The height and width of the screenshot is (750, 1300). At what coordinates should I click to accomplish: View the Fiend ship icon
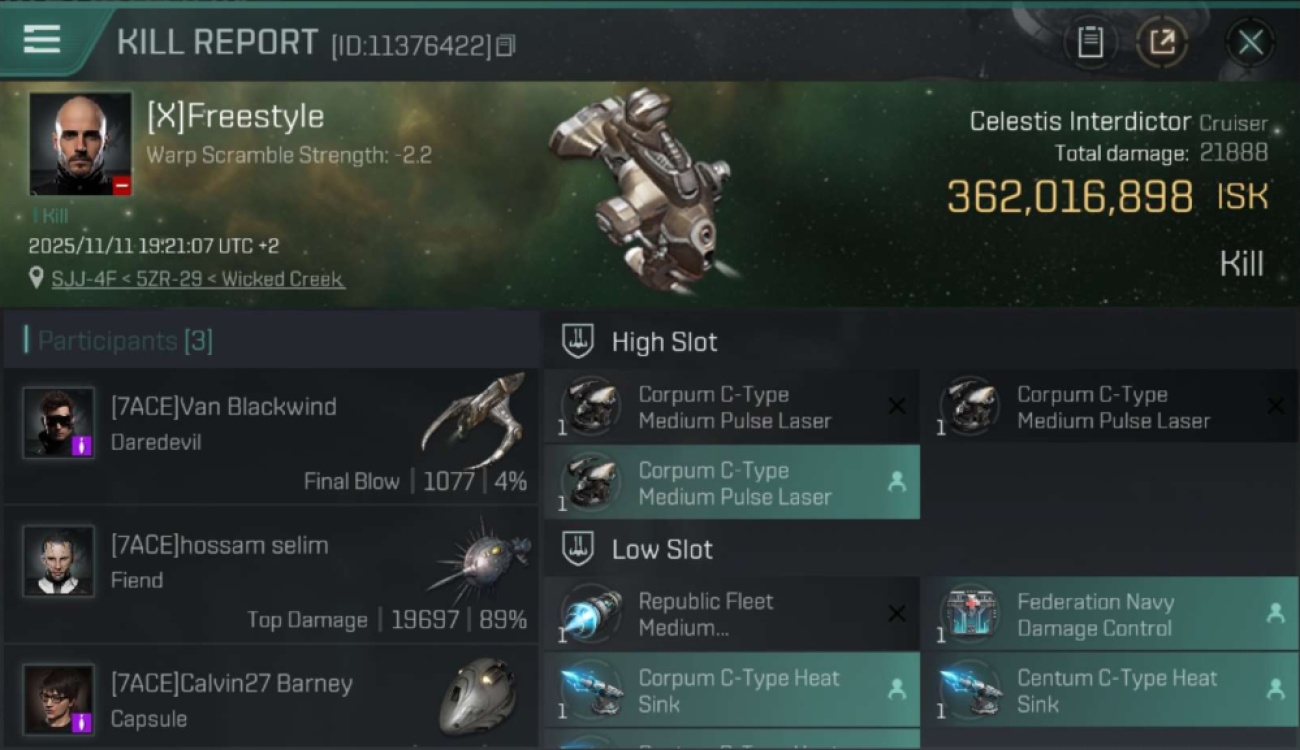[480, 560]
